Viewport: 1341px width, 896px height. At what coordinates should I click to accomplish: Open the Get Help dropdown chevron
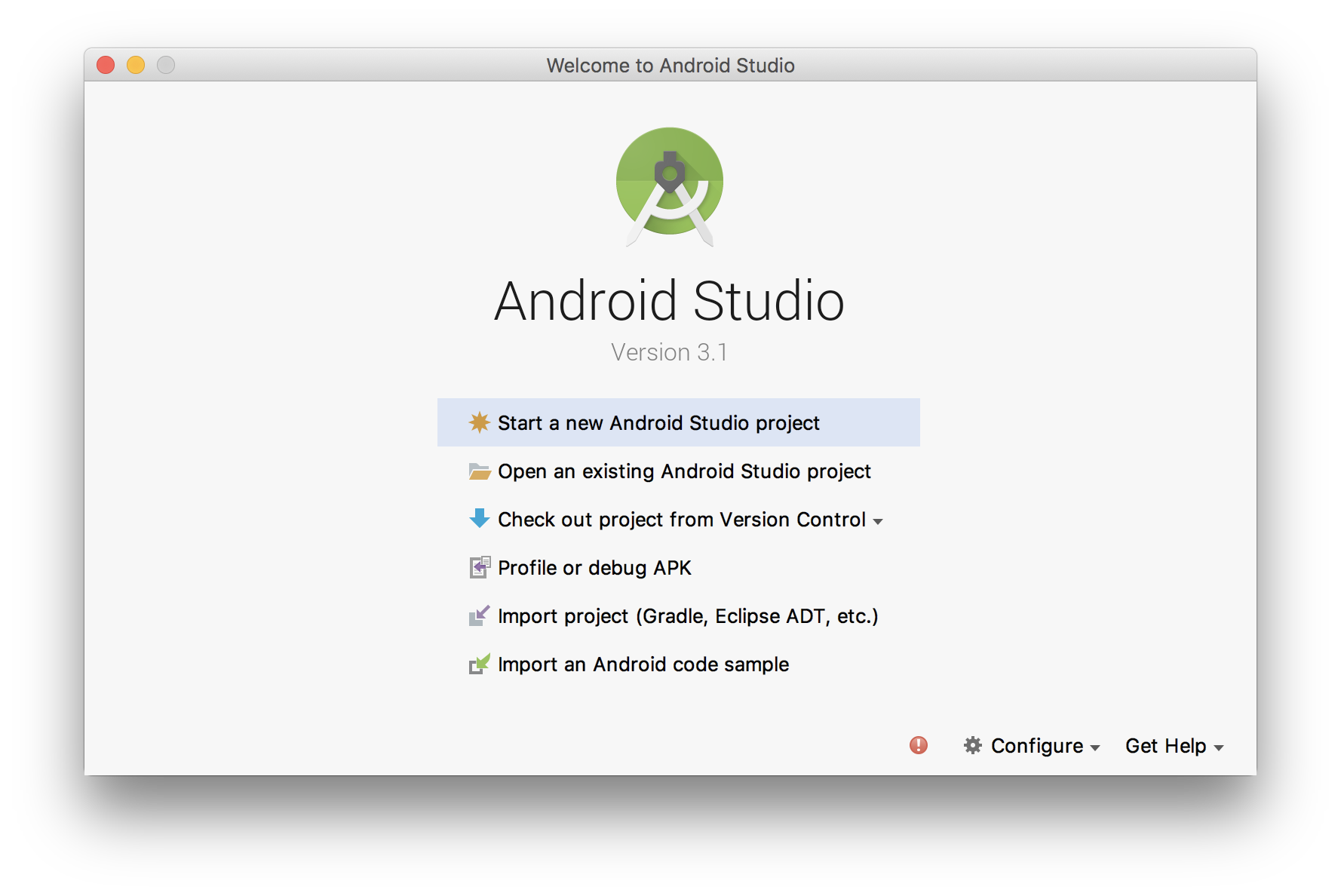click(x=1220, y=748)
